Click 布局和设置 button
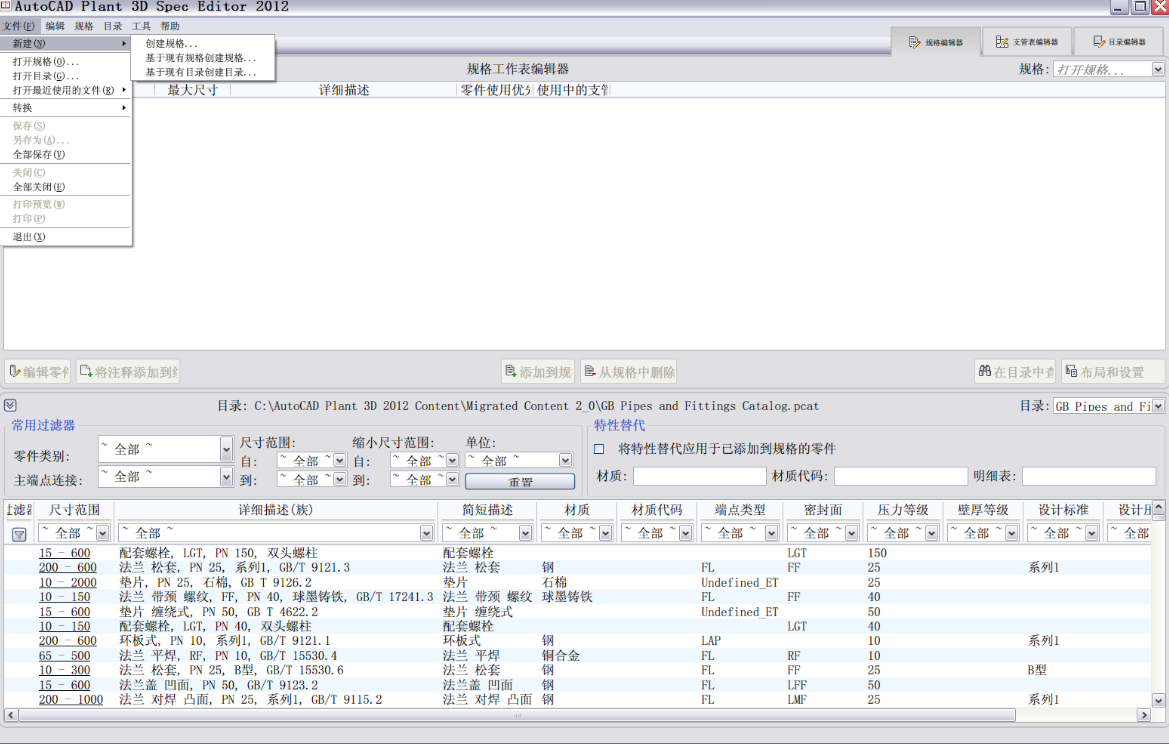The height and width of the screenshot is (744, 1169). (x=1112, y=372)
